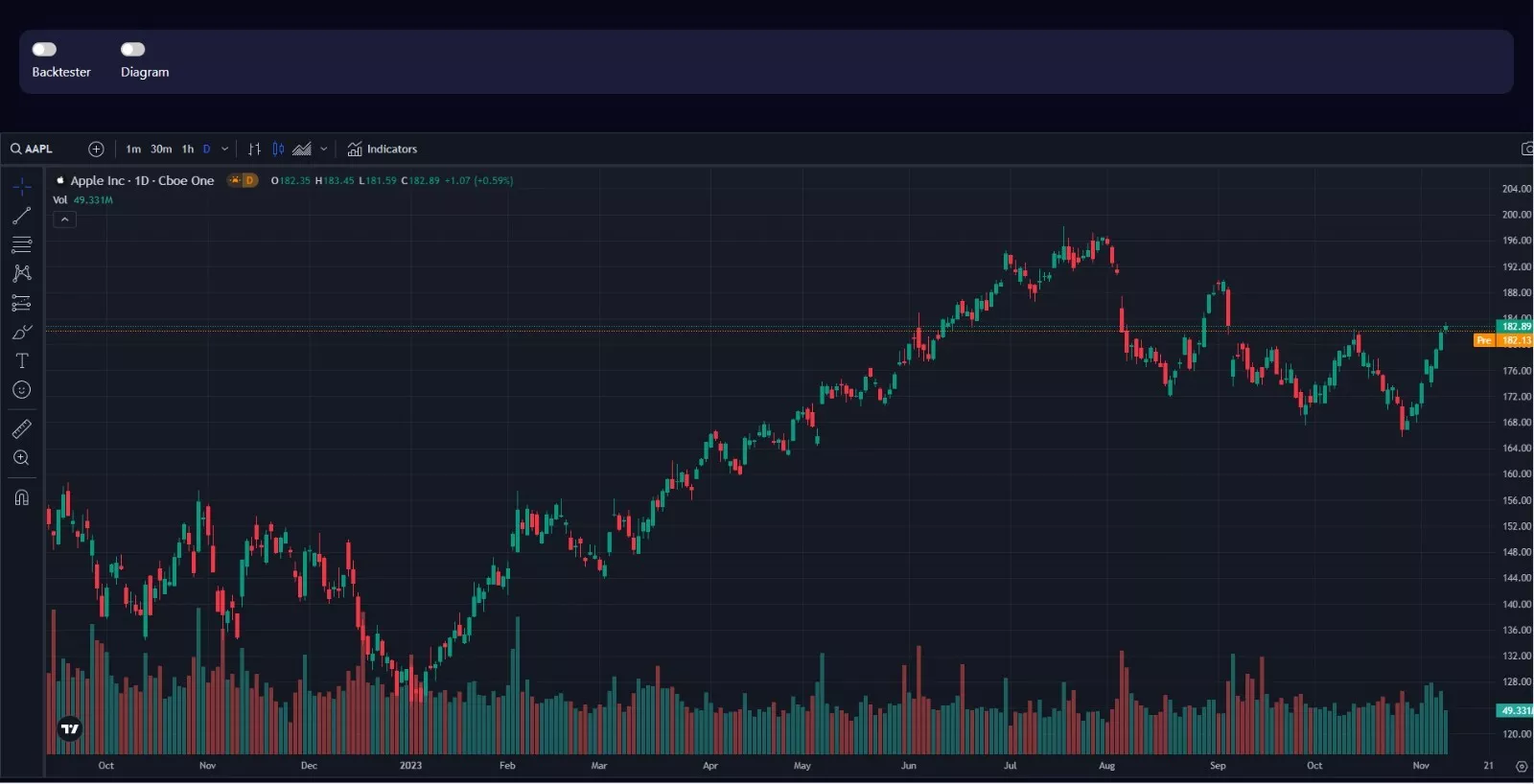1534x784 pixels.
Task: Toggle the Backtester switch
Action: [44, 49]
